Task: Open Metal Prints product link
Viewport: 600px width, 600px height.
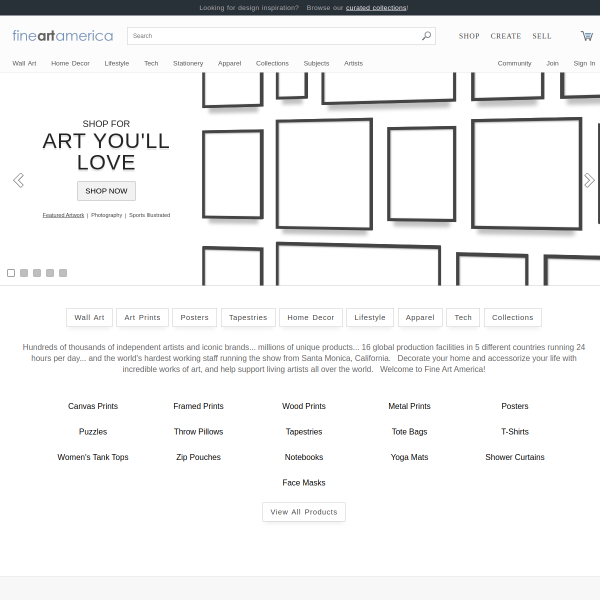Action: 409,406
